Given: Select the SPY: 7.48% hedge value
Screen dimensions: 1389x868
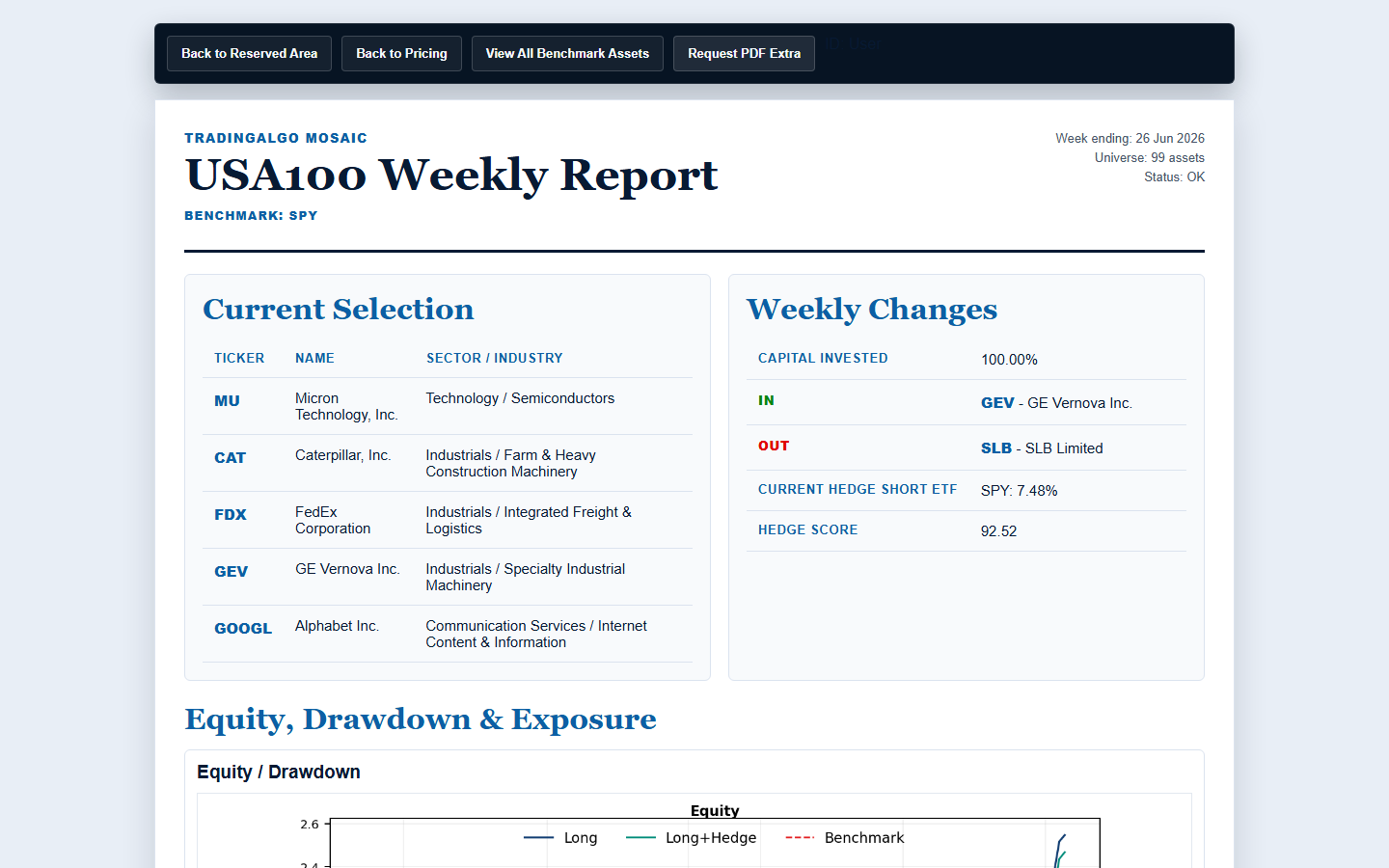Looking at the screenshot, I should (x=1019, y=491).
